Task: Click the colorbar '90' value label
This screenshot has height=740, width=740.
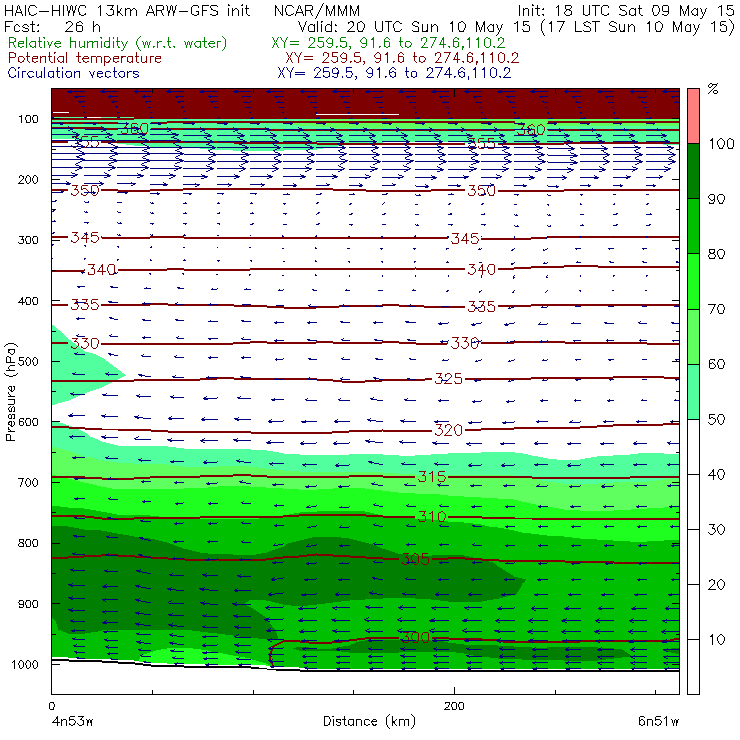Action: (x=716, y=199)
